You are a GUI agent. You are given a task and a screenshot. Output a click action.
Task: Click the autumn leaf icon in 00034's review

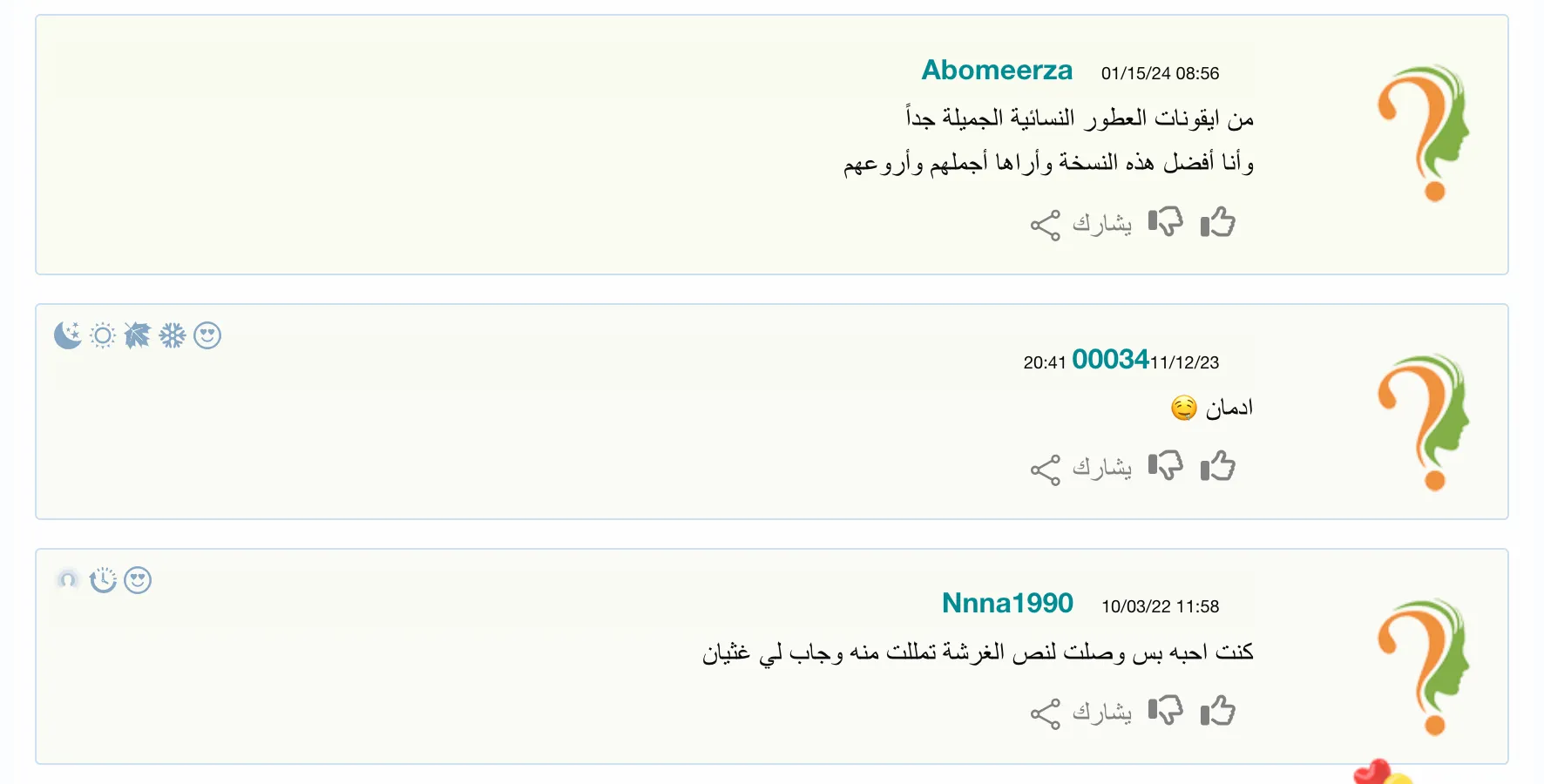[138, 335]
